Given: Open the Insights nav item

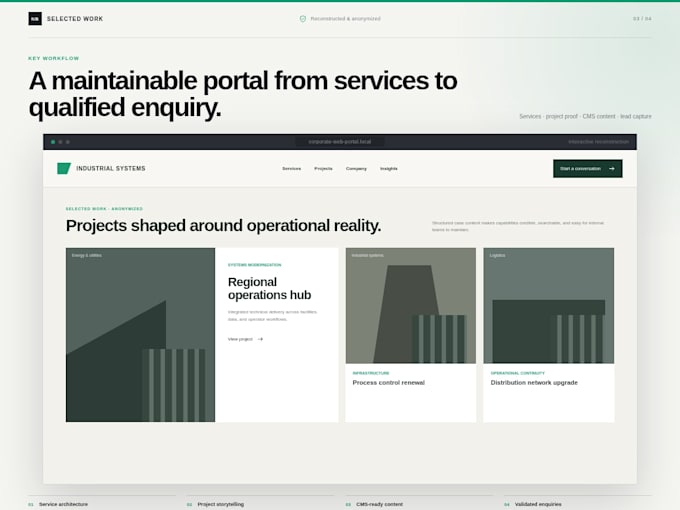Looking at the screenshot, I should tap(389, 169).
